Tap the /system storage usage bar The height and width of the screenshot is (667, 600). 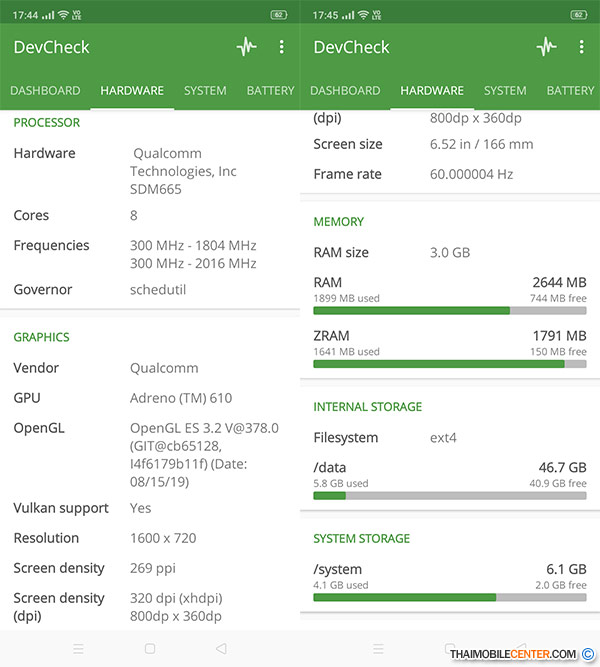point(450,597)
